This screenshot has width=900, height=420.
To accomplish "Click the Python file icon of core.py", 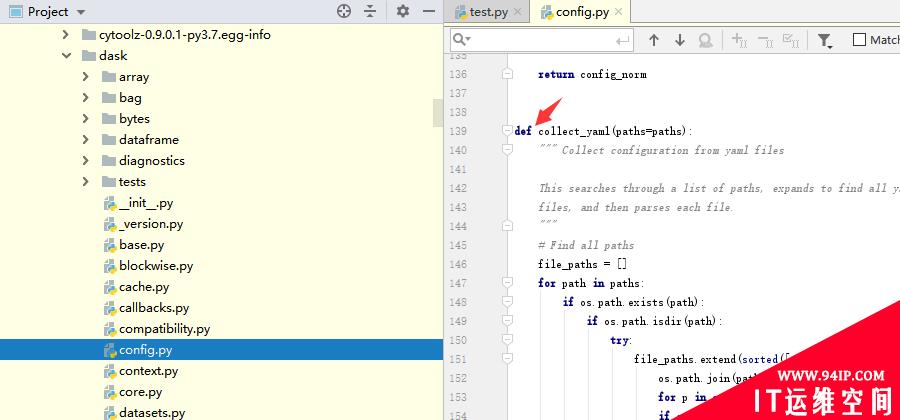I will click(110, 392).
